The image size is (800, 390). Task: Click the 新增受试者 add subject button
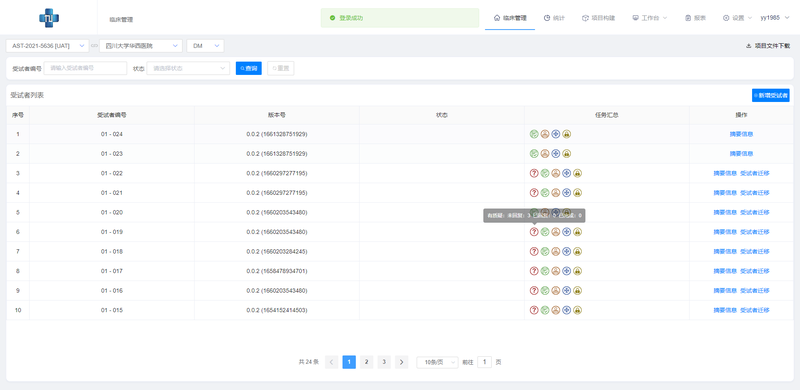pos(770,95)
